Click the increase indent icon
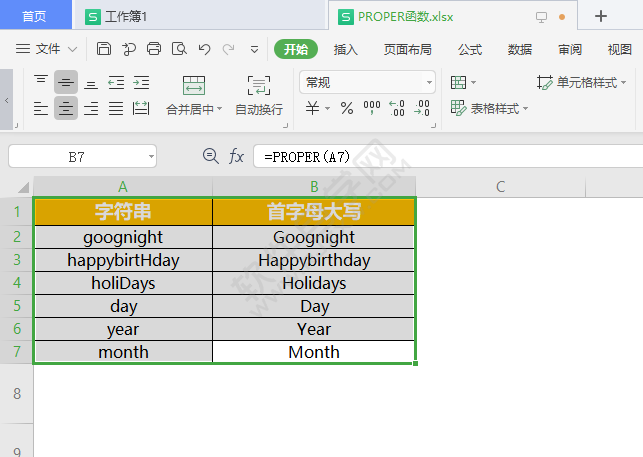Image resolution: width=643 pixels, height=457 pixels. tap(141, 82)
